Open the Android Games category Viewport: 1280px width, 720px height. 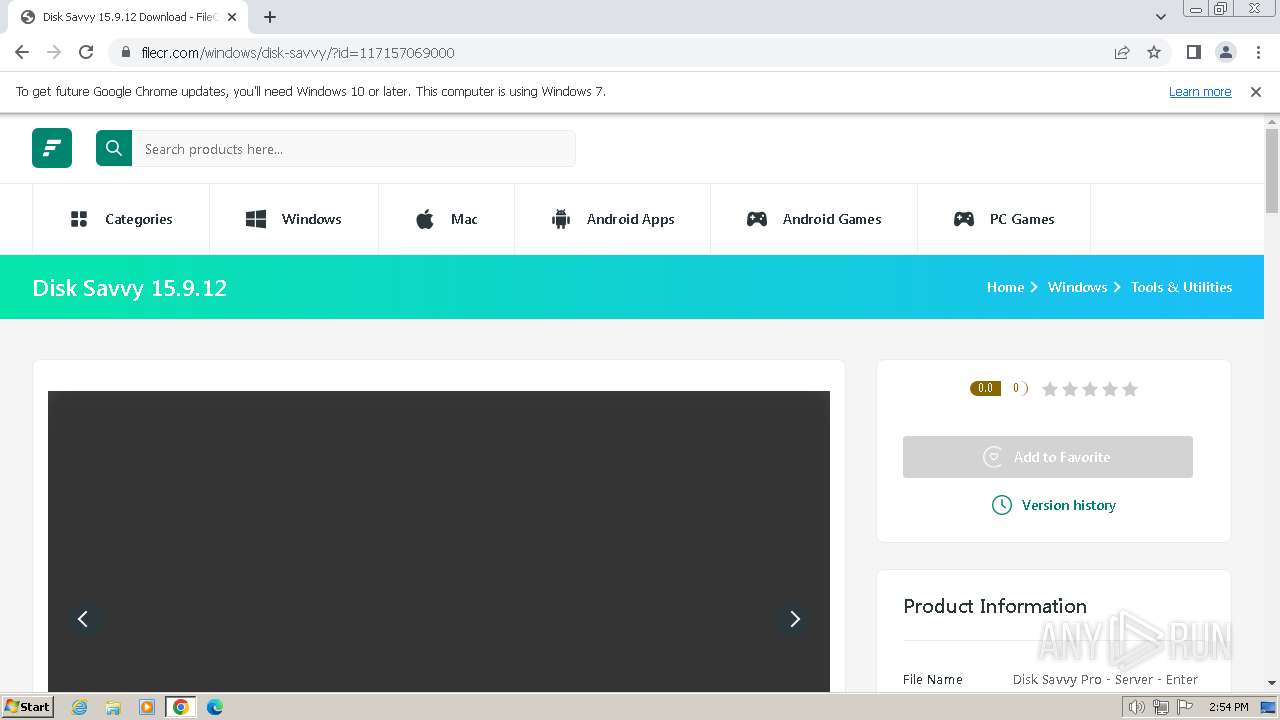point(814,219)
